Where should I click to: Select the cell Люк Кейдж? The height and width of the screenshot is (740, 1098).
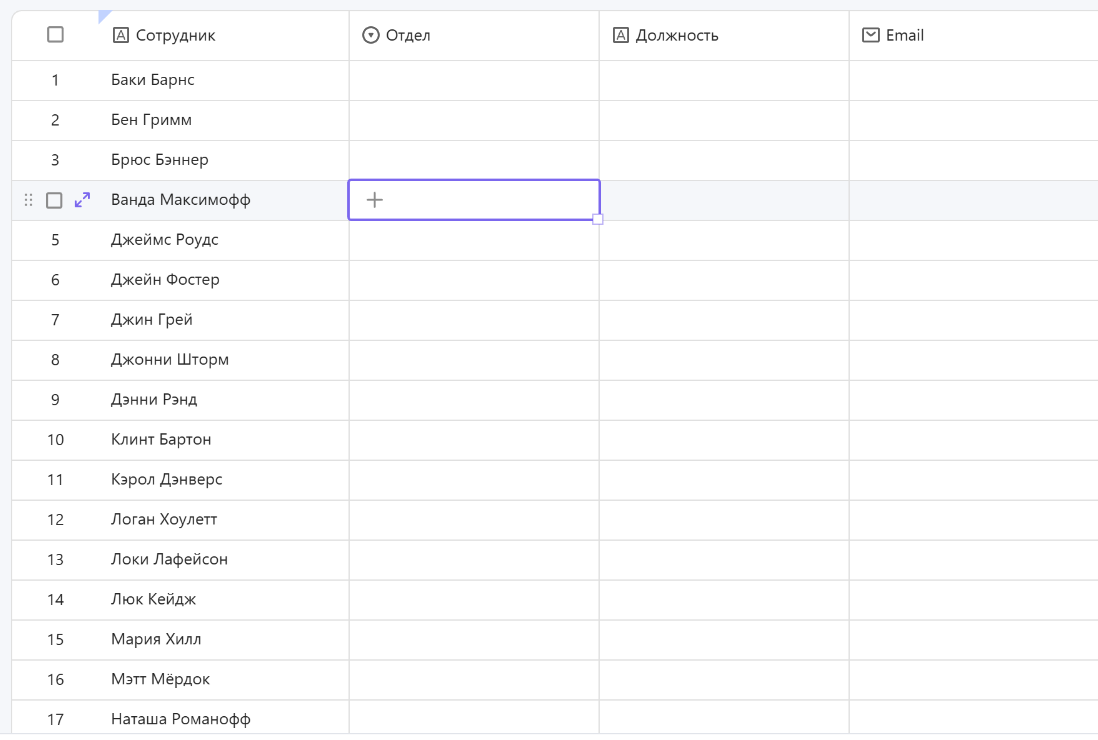[224, 599]
